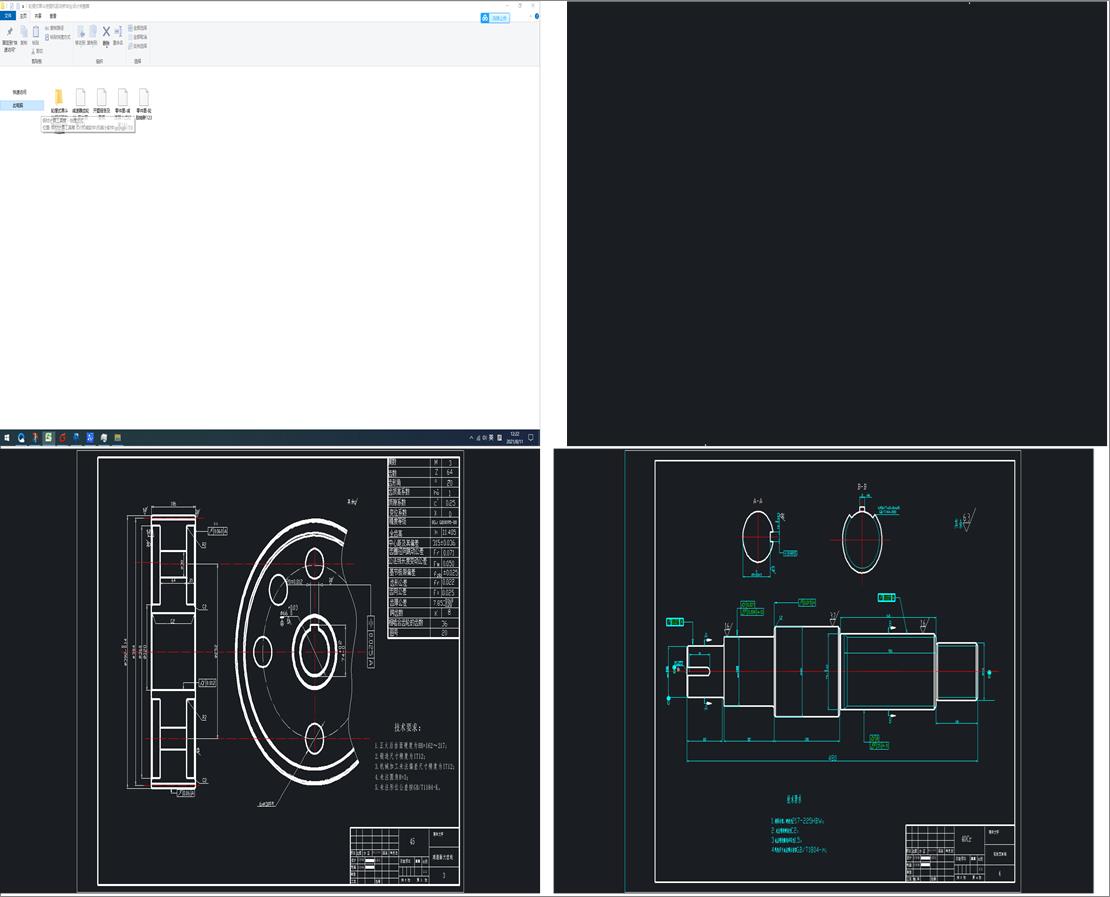
Task: Select the last file in folder
Action: pyautogui.click(x=144, y=98)
